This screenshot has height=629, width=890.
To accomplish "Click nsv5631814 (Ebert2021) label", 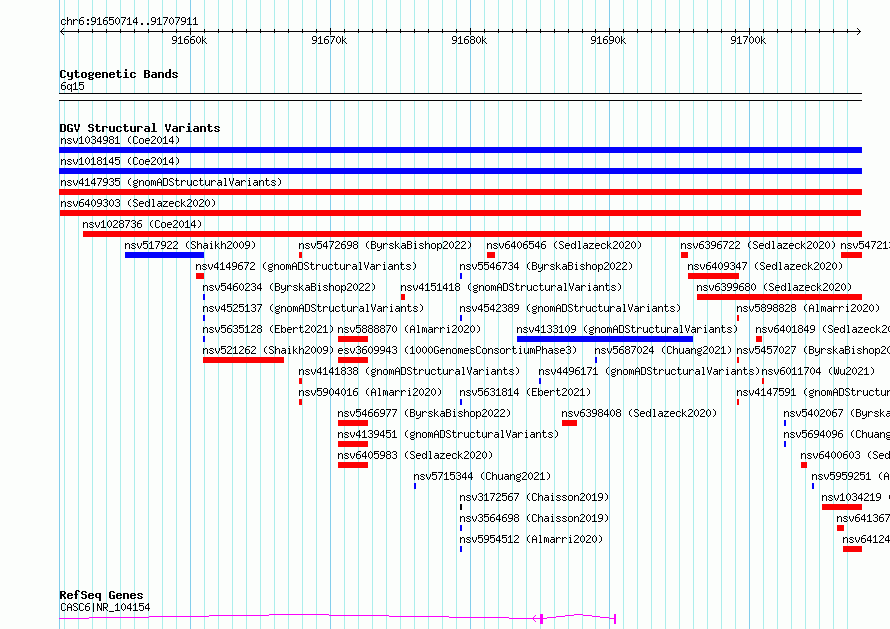I will click(526, 392).
